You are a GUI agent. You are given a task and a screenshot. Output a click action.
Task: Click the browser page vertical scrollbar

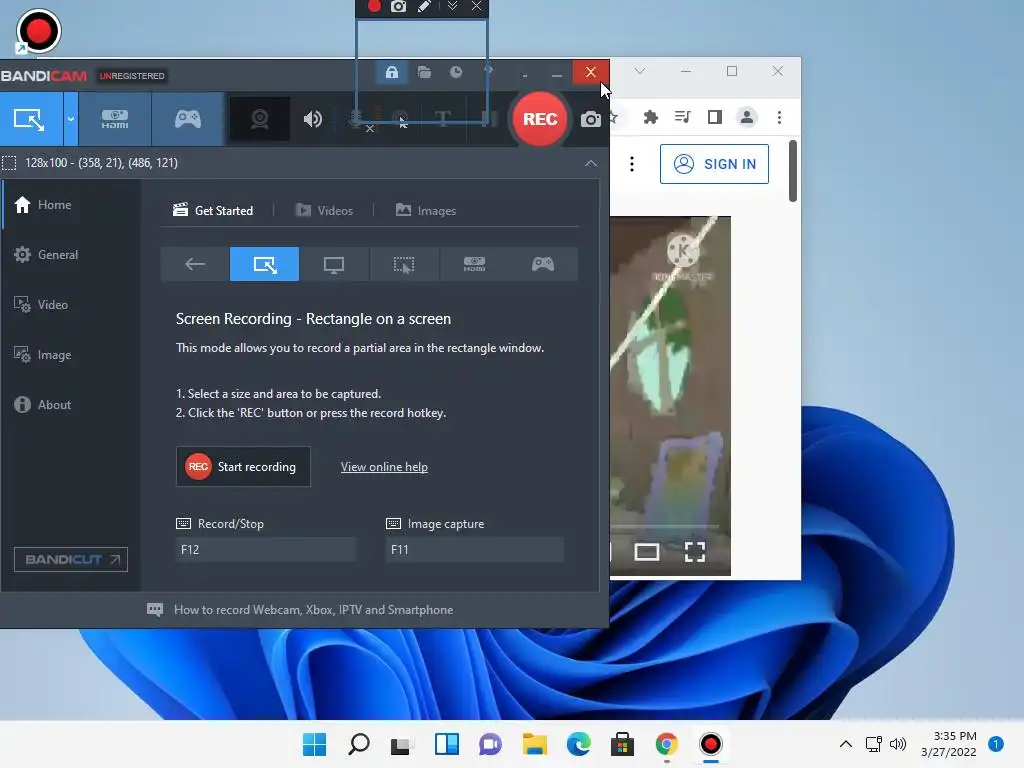(793, 171)
